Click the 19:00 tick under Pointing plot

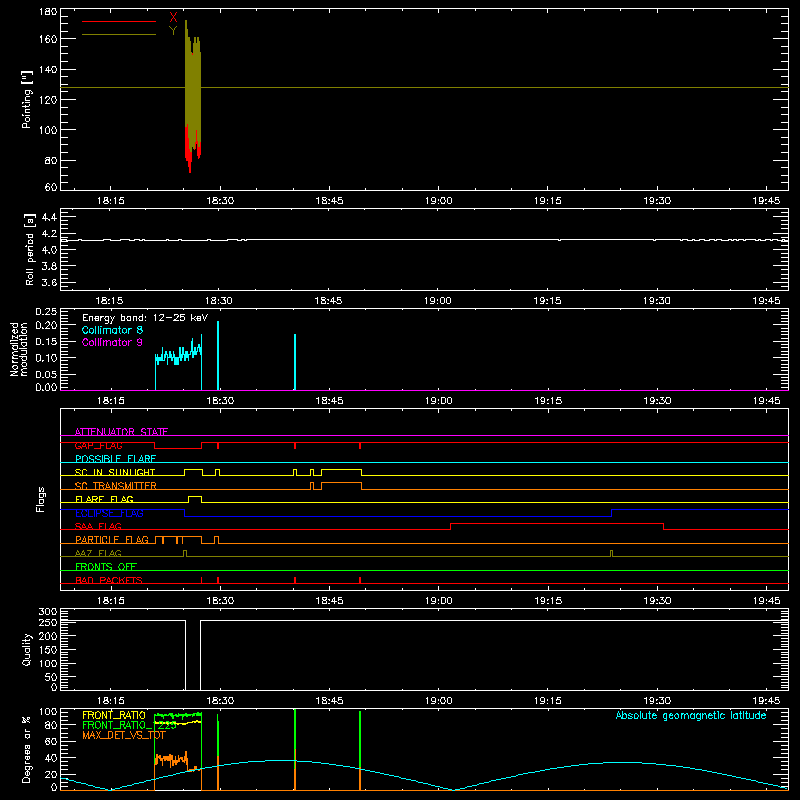coord(439,201)
